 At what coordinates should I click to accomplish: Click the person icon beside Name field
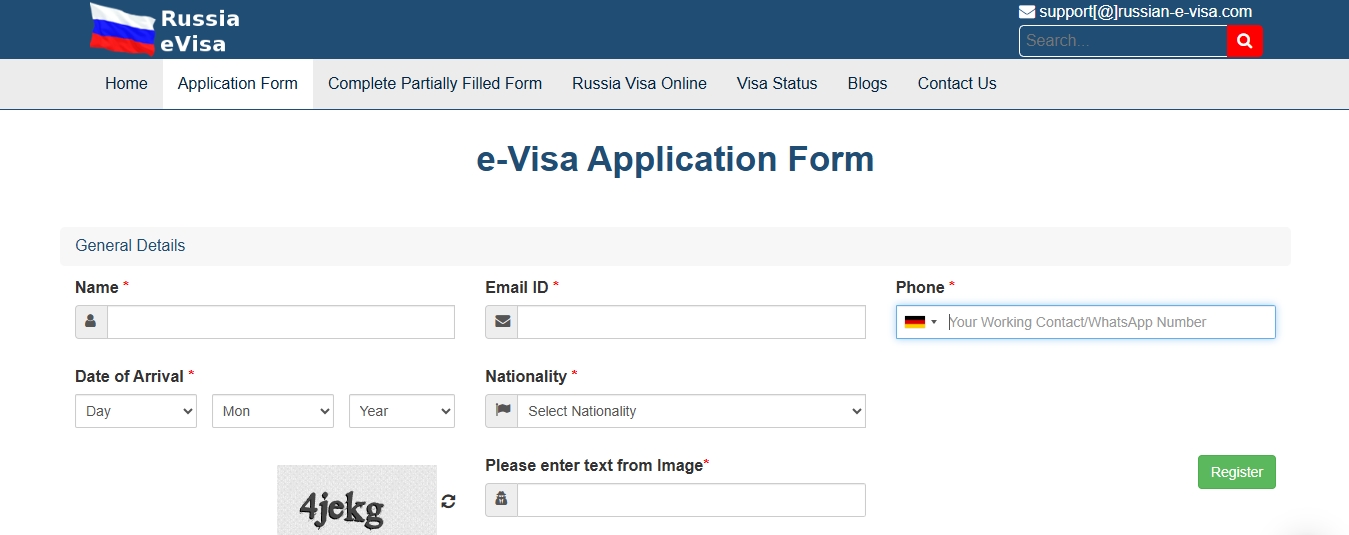[91, 322]
